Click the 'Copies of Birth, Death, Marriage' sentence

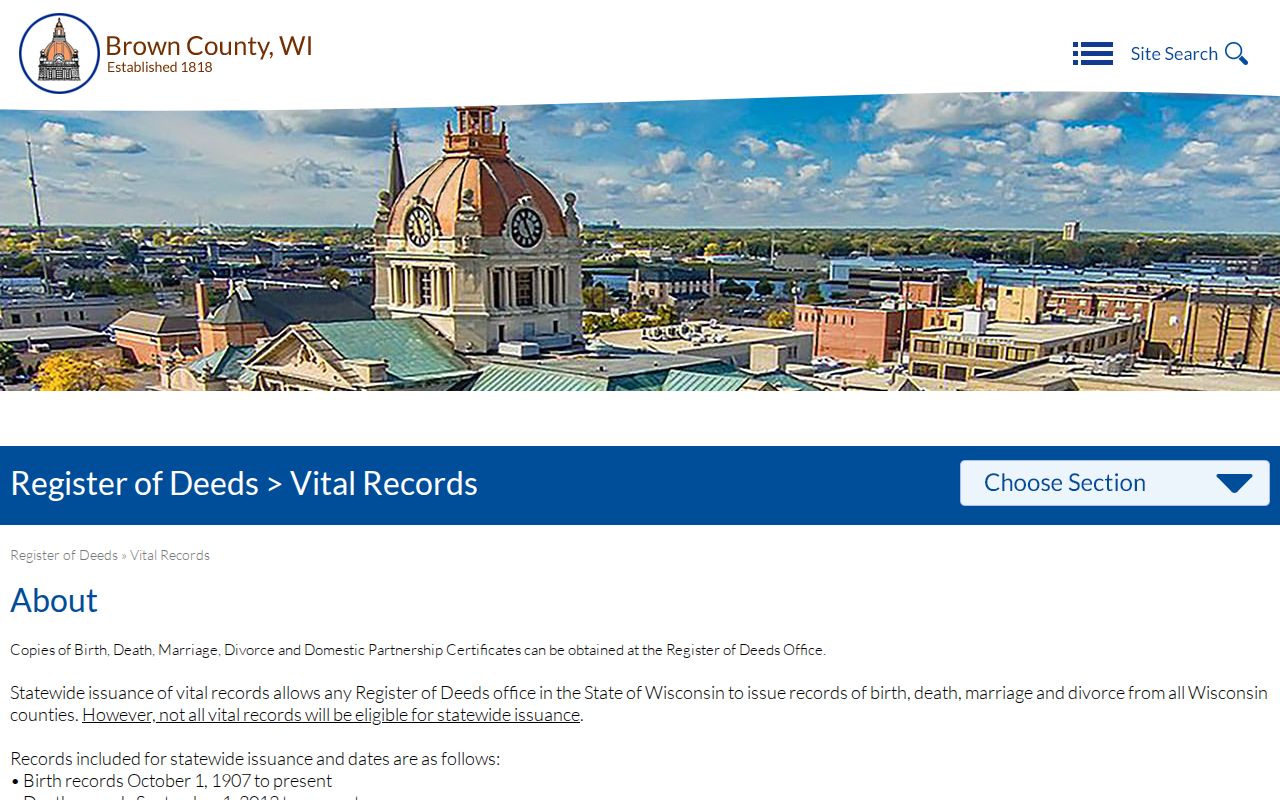pos(418,650)
